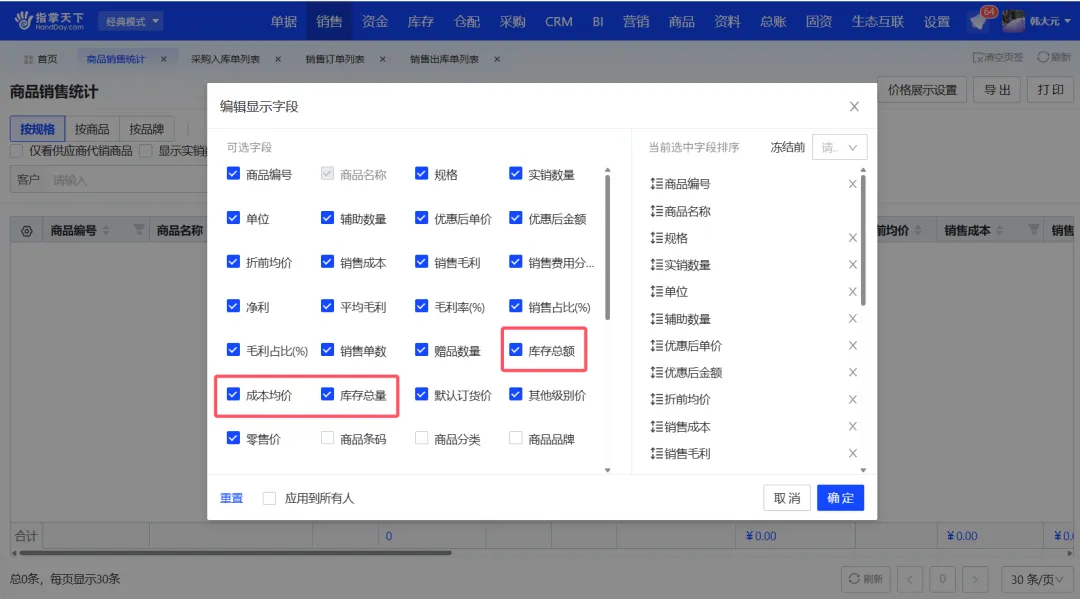
Task: Click the 取消 button
Action: click(787, 498)
